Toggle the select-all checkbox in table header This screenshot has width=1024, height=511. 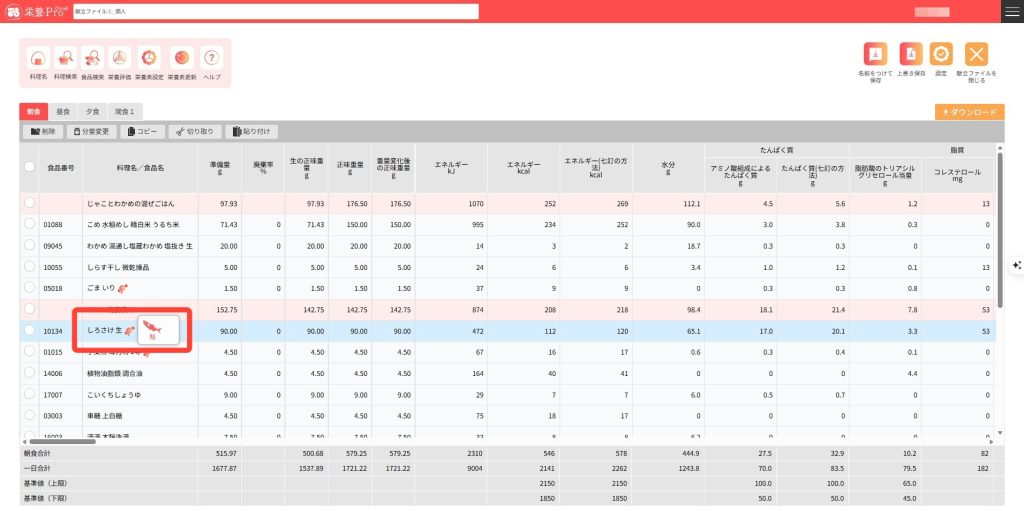click(x=30, y=167)
